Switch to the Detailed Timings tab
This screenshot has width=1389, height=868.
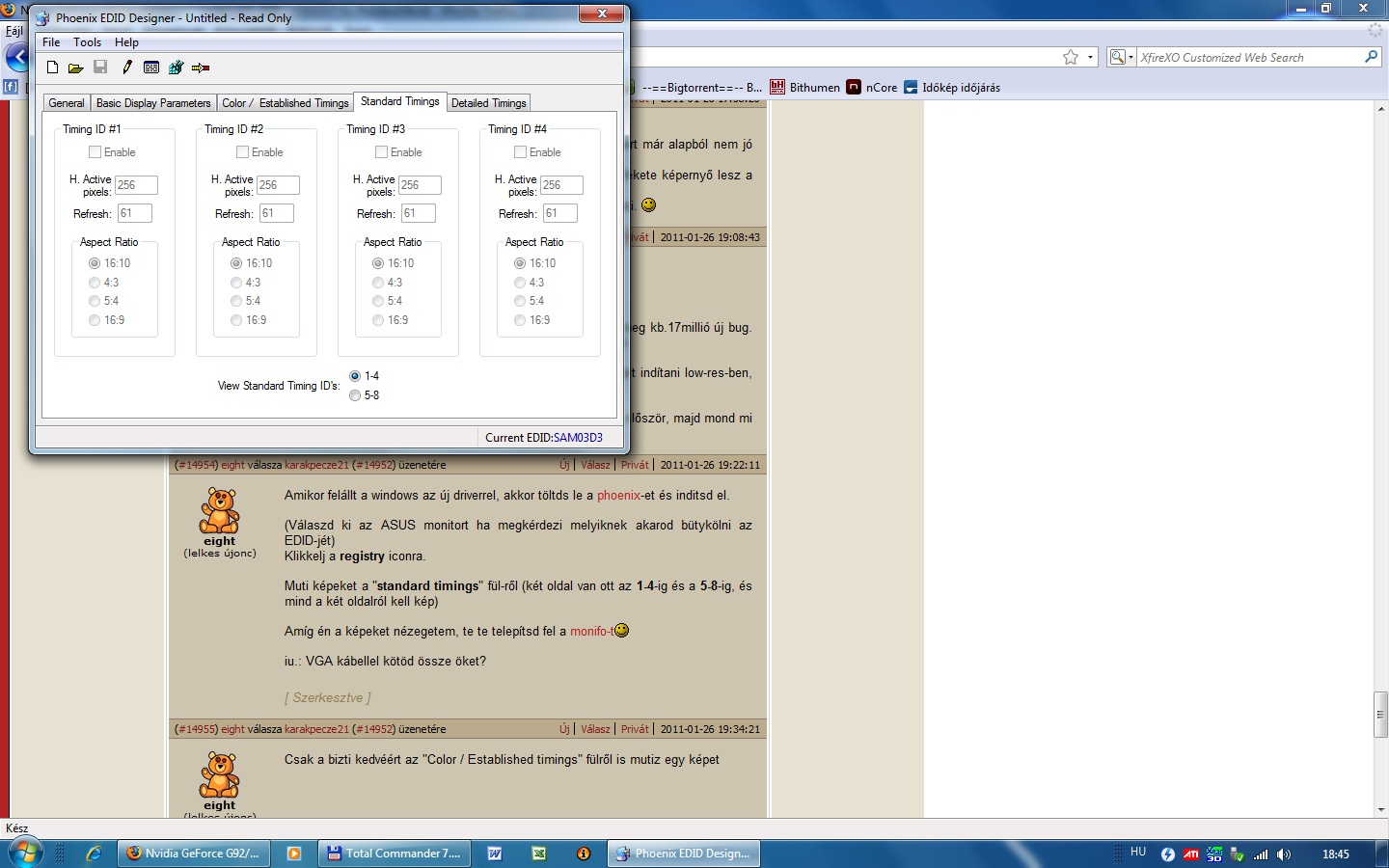pyautogui.click(x=489, y=103)
